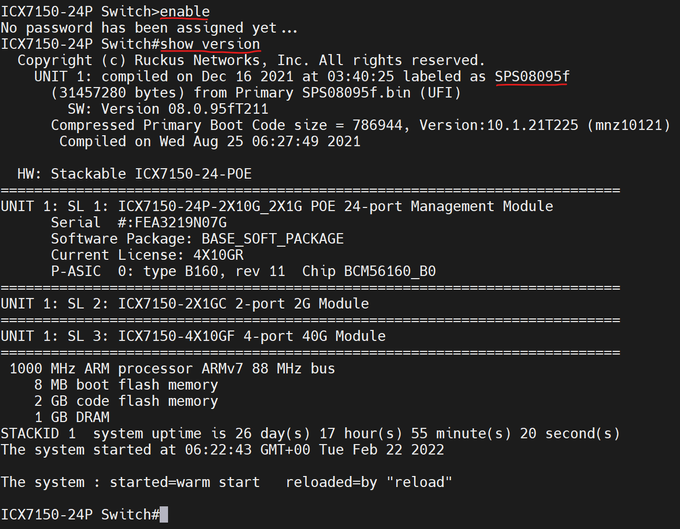This screenshot has width=680, height=529.
Task: Click the "ICX7150-4X10GF 4-port 40G Module" text
Action: [252, 336]
